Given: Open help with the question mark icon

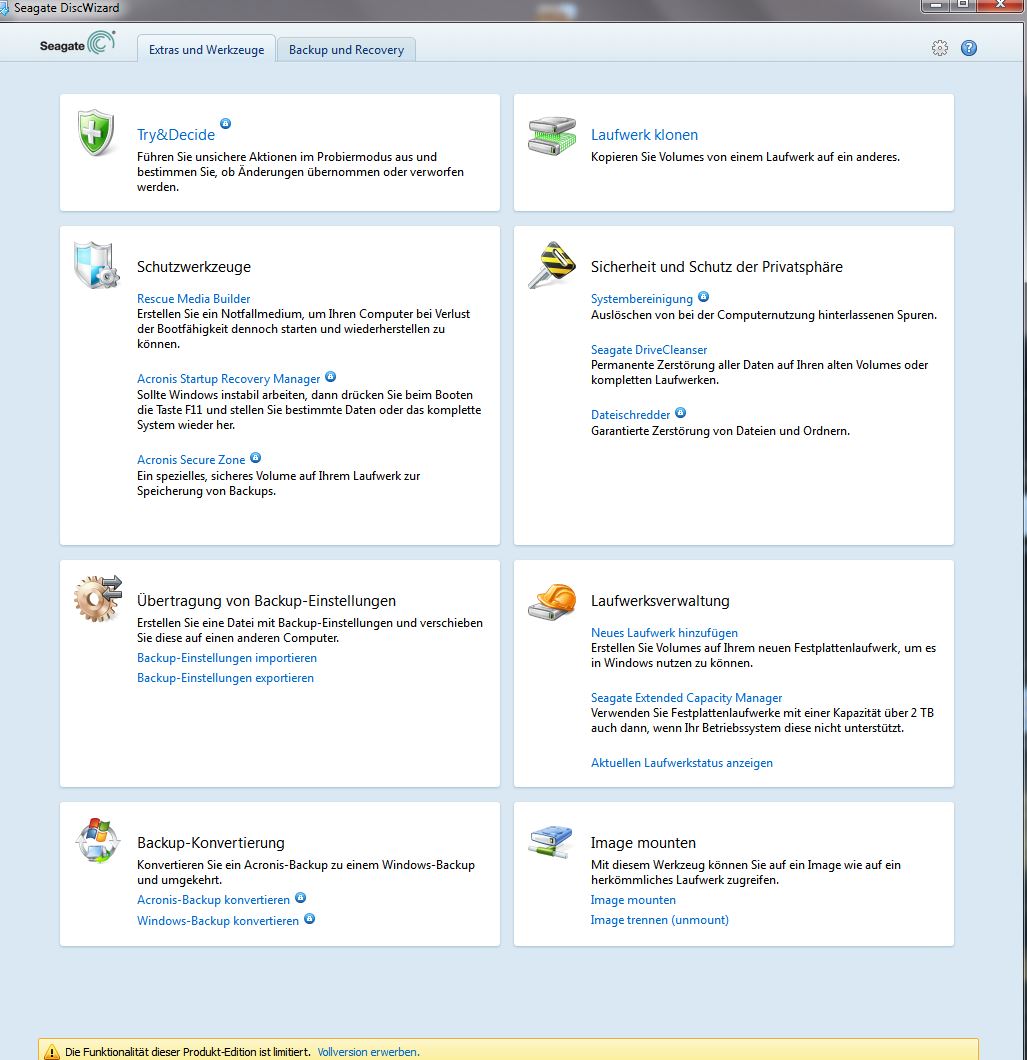Looking at the screenshot, I should 969,48.
